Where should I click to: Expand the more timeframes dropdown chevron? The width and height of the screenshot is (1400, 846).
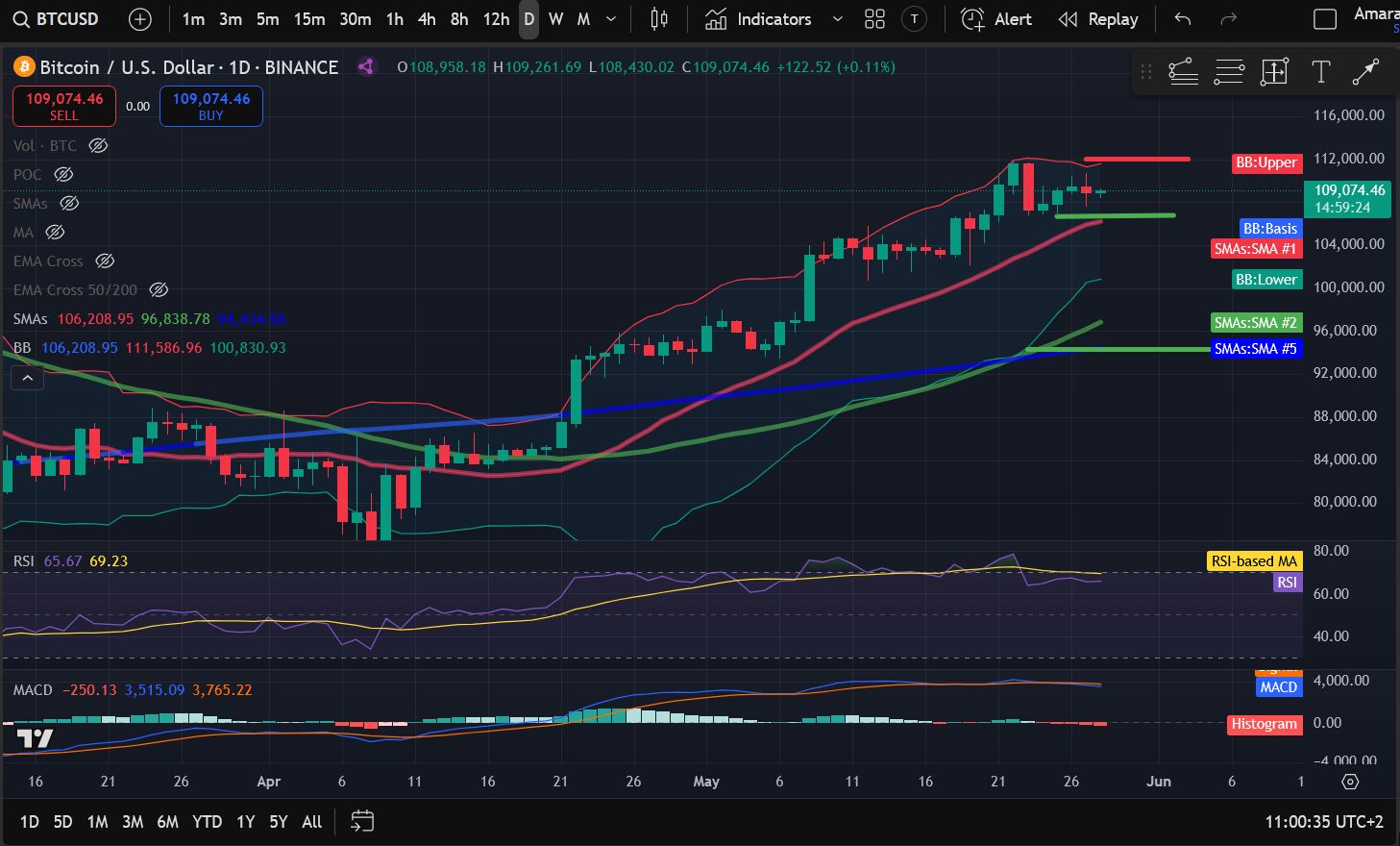click(611, 19)
